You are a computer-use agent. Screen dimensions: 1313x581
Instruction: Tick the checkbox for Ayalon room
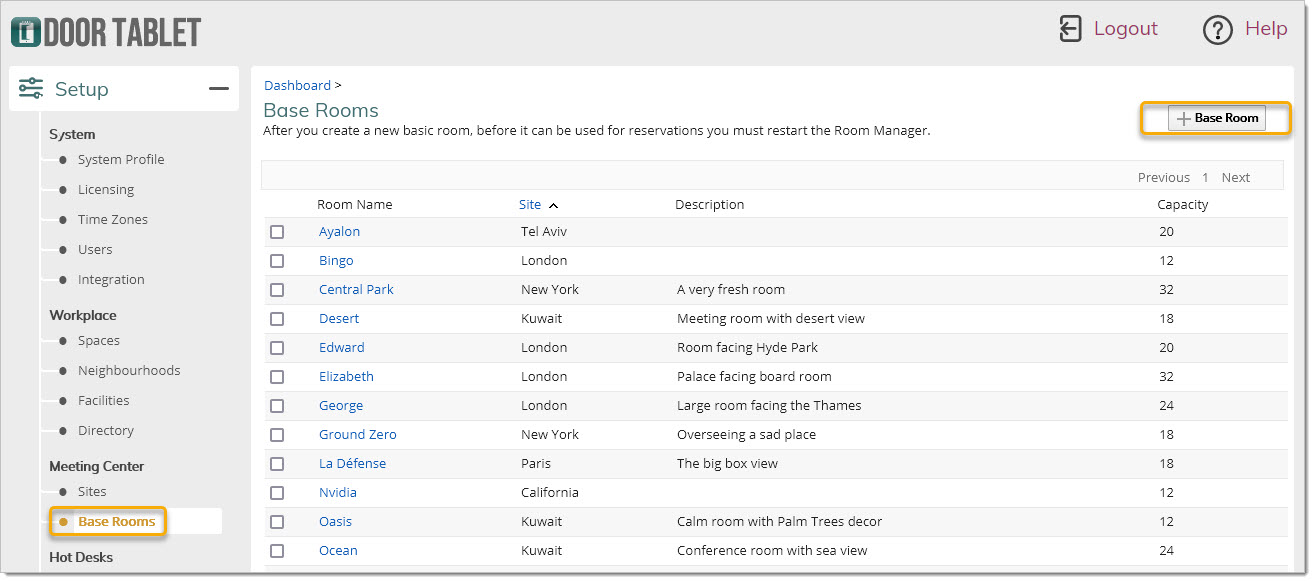tap(277, 232)
